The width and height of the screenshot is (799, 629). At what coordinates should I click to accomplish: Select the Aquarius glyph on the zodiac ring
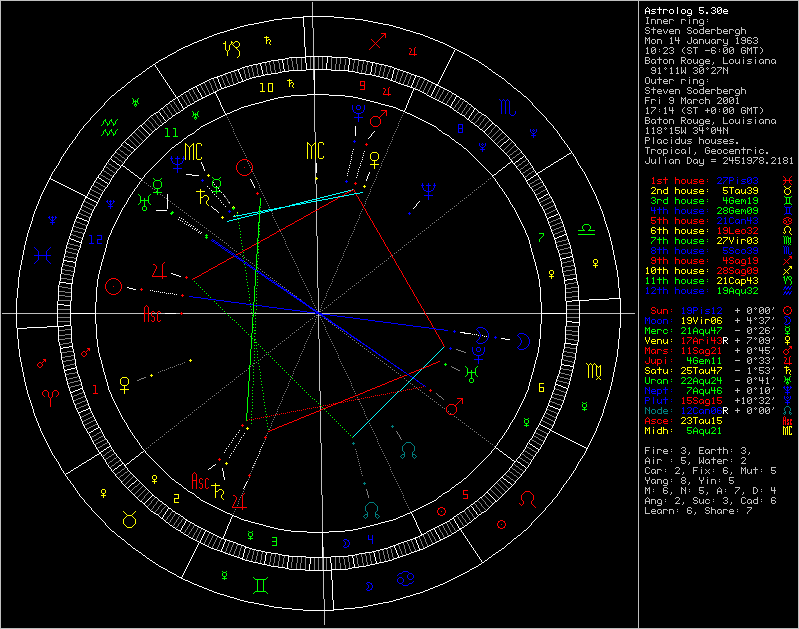pyautogui.click(x=111, y=126)
